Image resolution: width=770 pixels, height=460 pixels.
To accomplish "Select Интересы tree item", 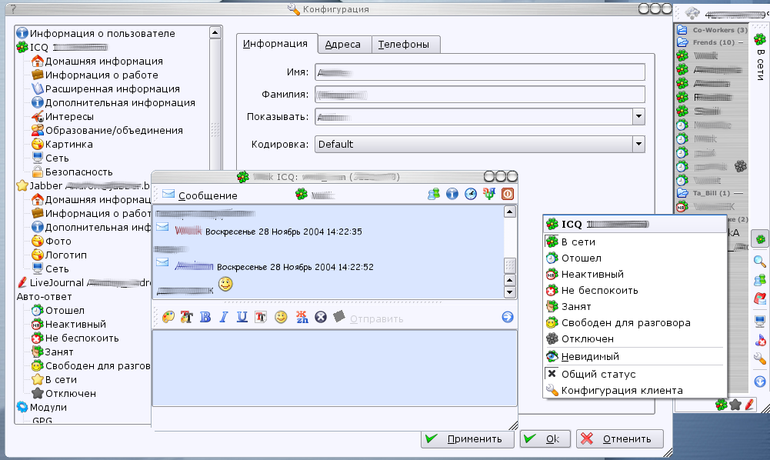I will [x=62, y=116].
